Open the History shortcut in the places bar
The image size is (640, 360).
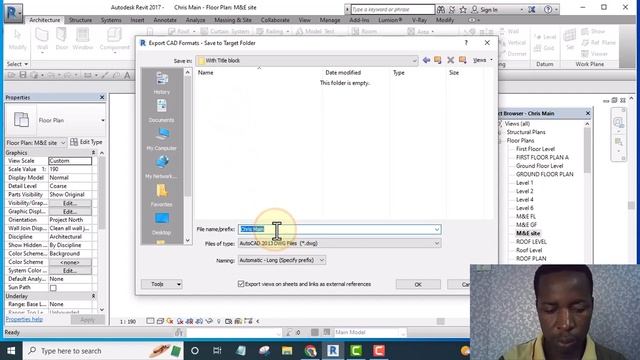point(162,83)
